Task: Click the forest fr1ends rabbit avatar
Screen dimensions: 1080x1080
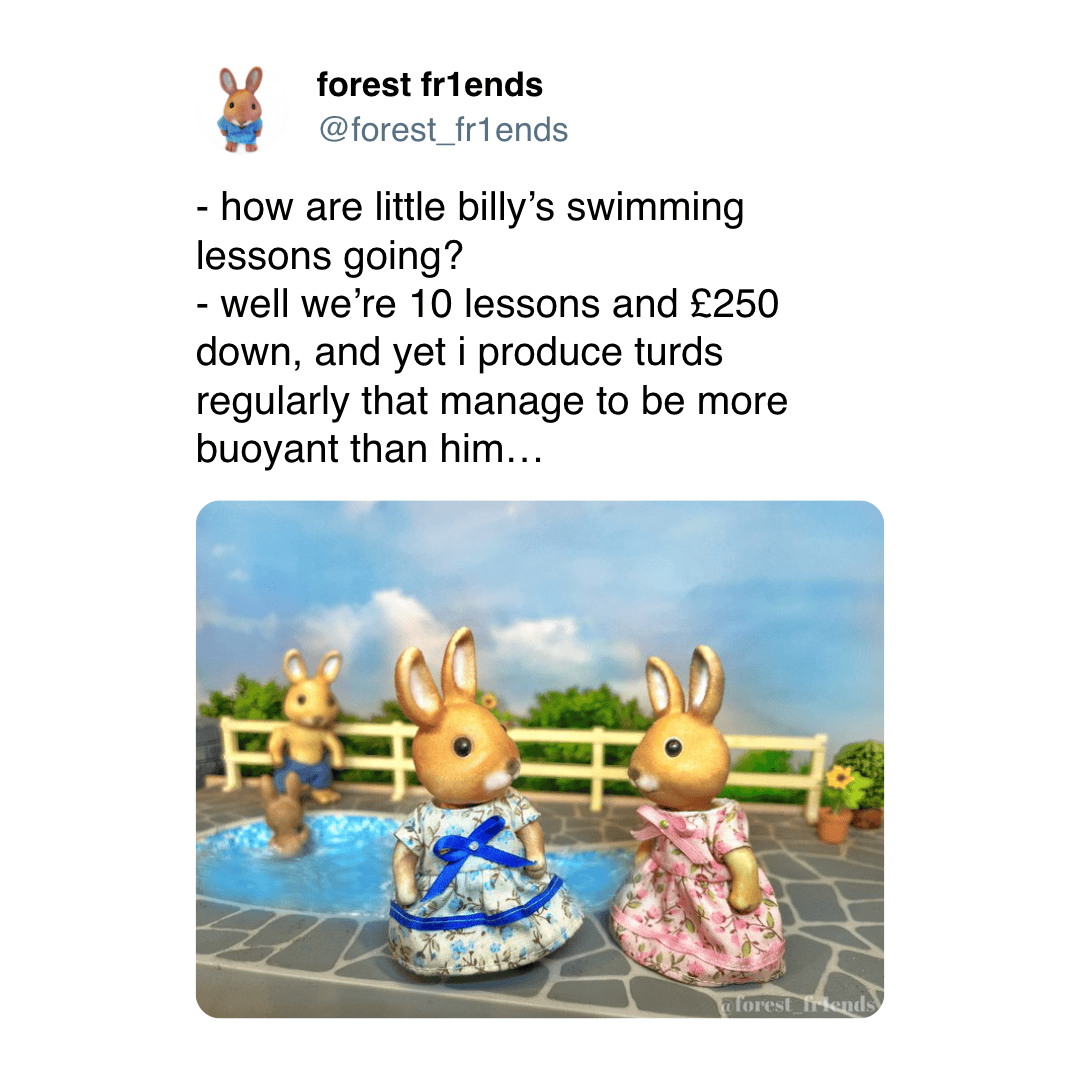Action: click(x=241, y=109)
